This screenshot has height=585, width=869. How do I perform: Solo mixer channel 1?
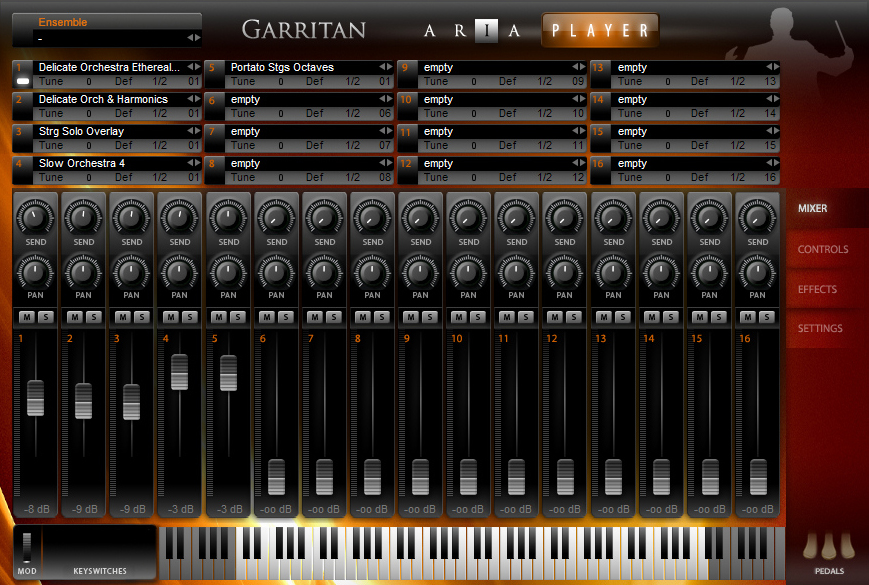tap(46, 317)
